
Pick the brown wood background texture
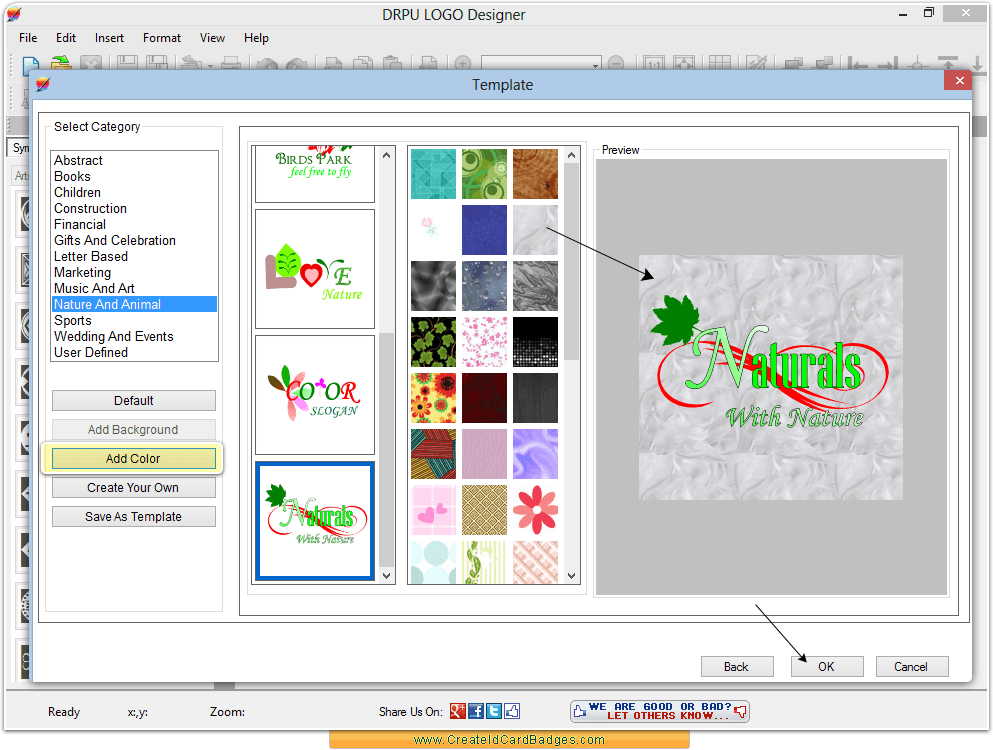click(x=536, y=174)
